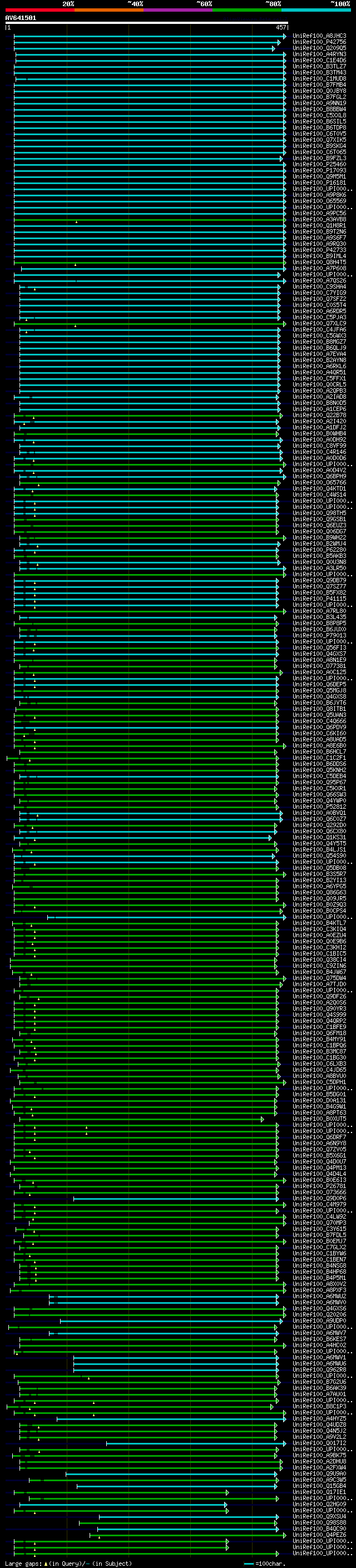Click the UniRef100_A7P608 entry
Screen dimensions: 356x1568
319,269
